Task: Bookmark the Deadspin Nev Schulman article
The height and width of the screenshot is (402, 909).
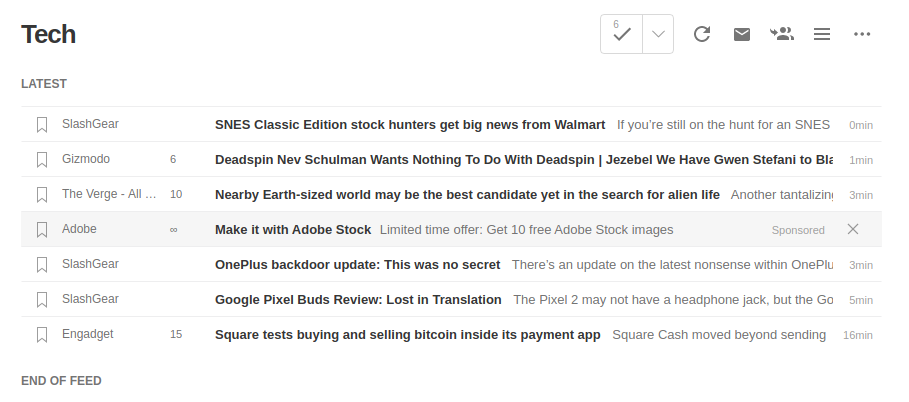Action: point(42,160)
